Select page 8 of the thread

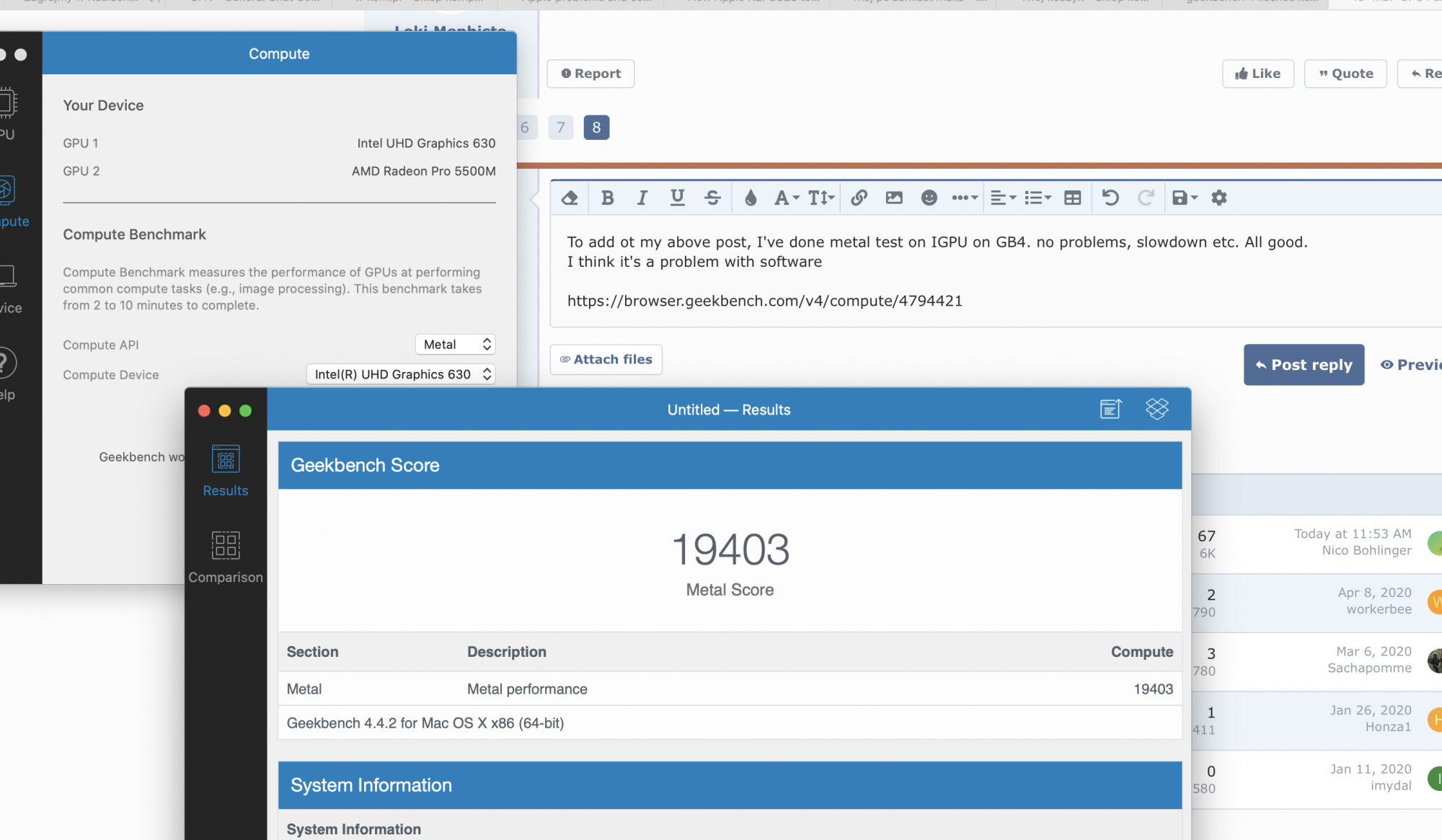(596, 128)
